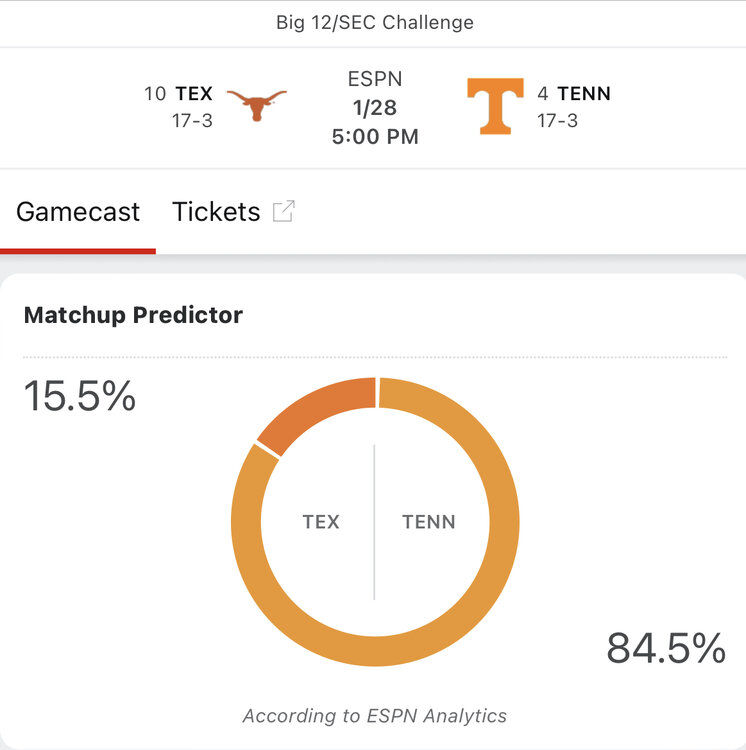Click the light orange Tennessee donut segment
This screenshot has height=750, width=746.
(500, 560)
